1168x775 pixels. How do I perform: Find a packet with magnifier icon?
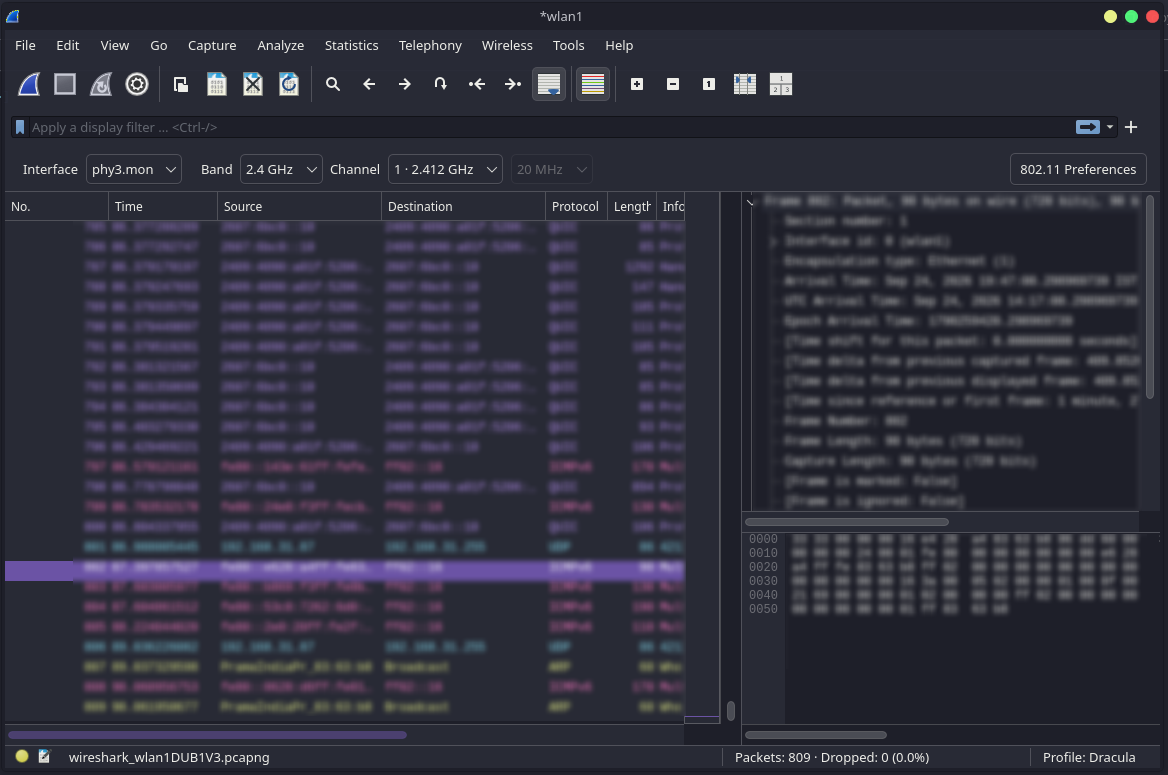click(x=333, y=84)
